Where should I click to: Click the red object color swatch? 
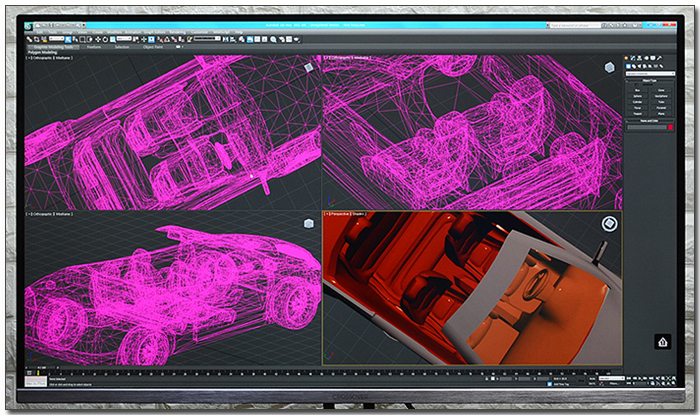coord(671,128)
